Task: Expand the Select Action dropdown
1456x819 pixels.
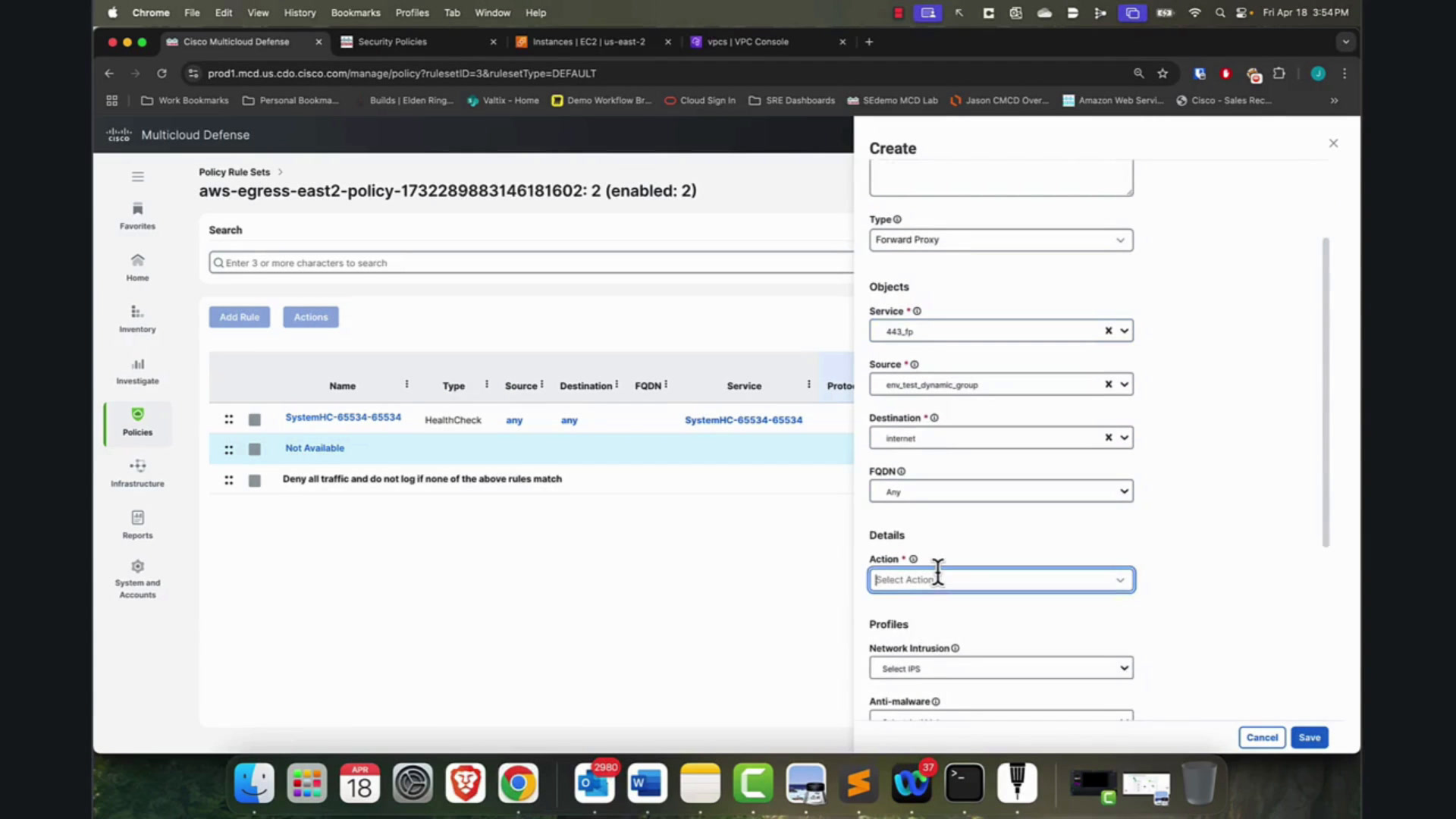Action: [x=1001, y=580]
